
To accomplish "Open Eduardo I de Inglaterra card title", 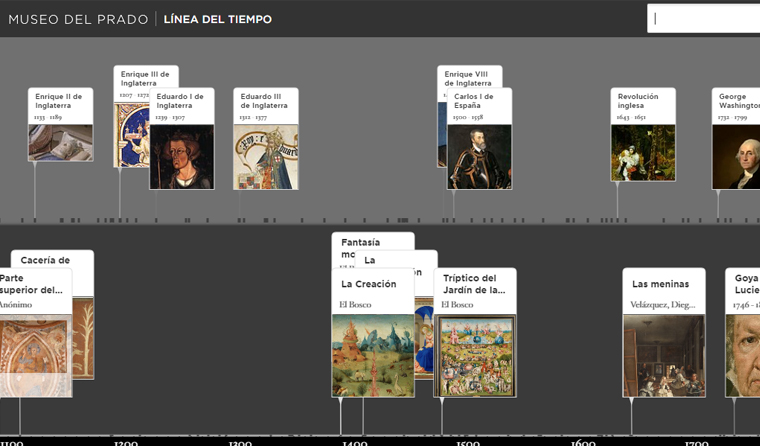I will [x=180, y=101].
